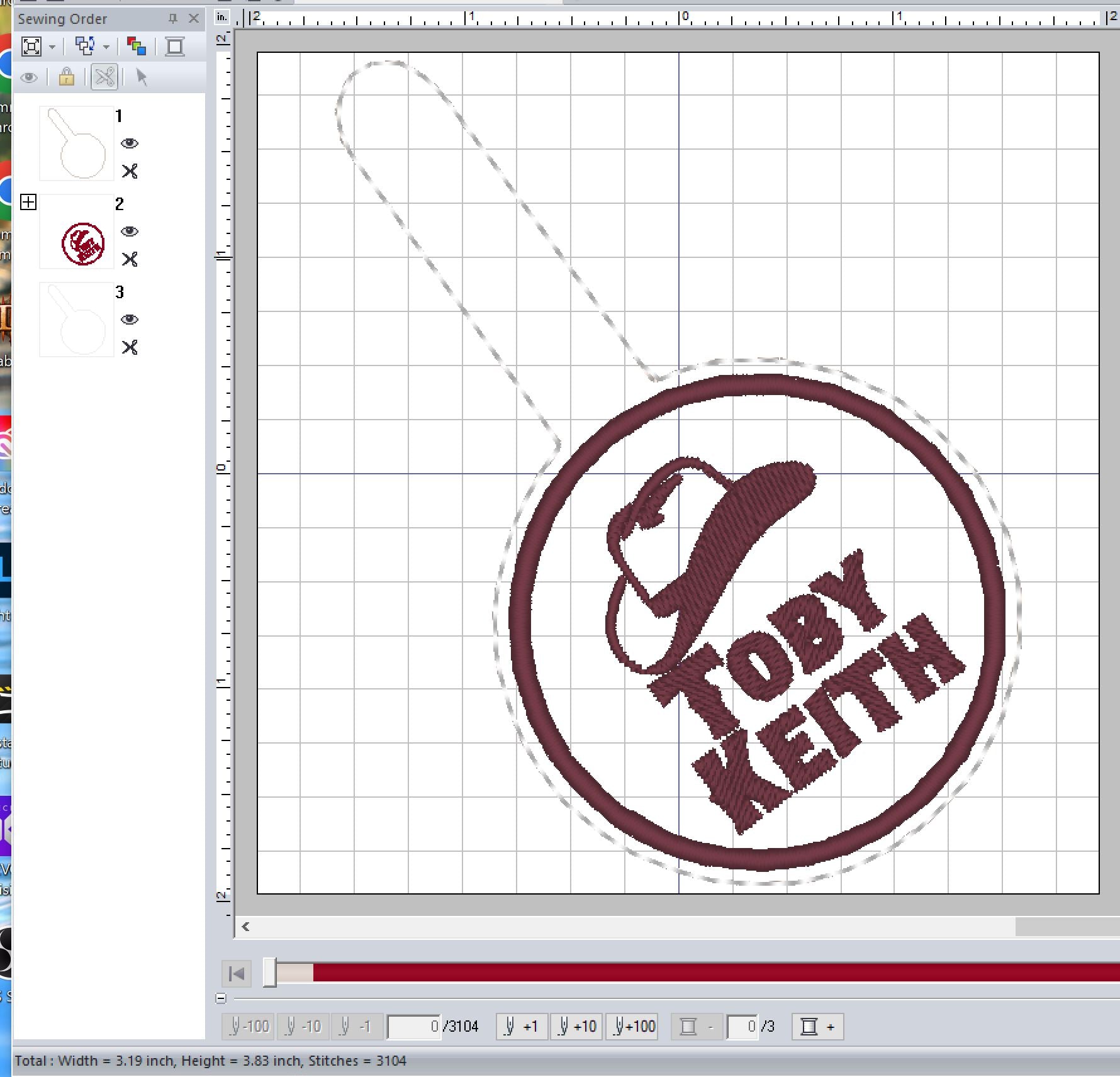Click the stitch simulator slider handle

(269, 973)
